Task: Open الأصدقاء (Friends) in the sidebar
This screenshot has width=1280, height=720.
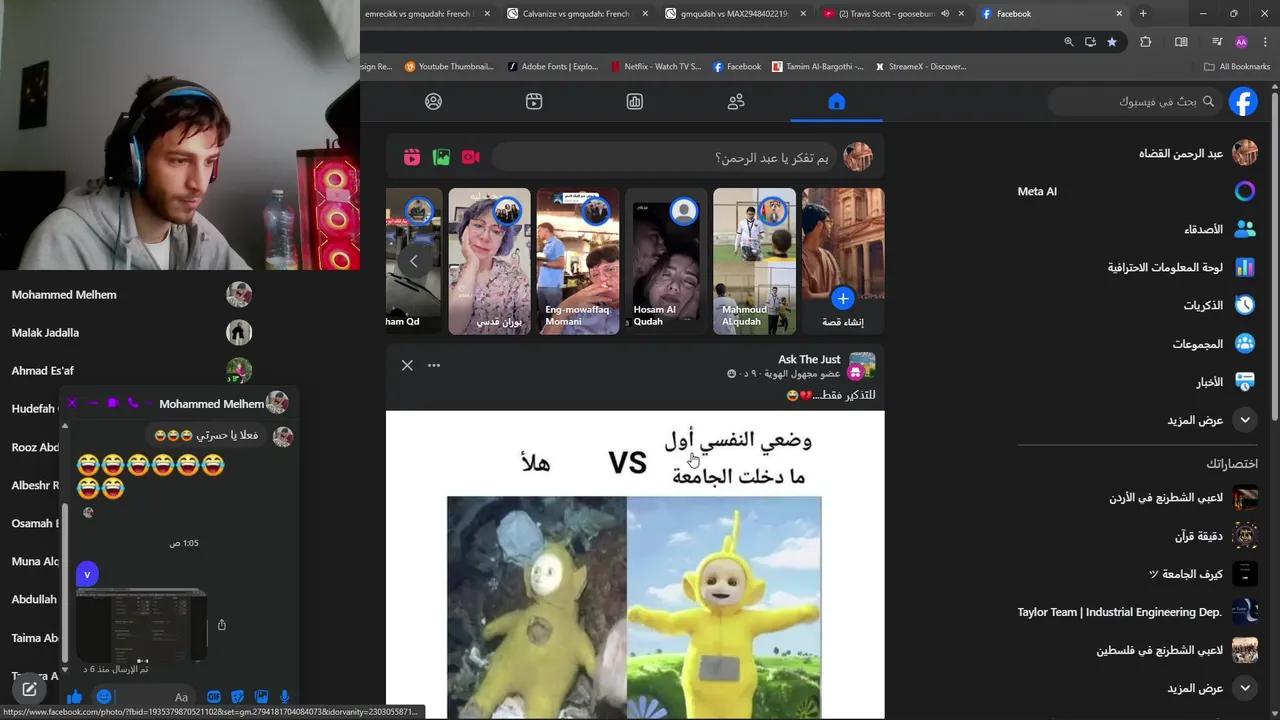Action: coord(1138,229)
